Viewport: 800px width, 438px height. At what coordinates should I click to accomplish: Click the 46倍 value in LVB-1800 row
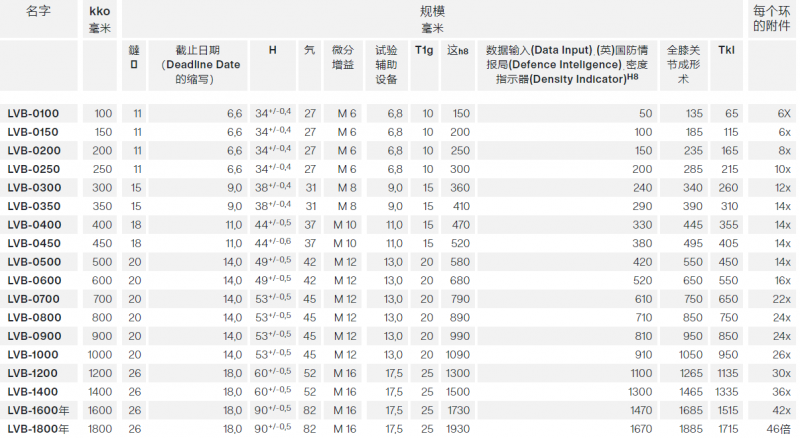click(779, 429)
